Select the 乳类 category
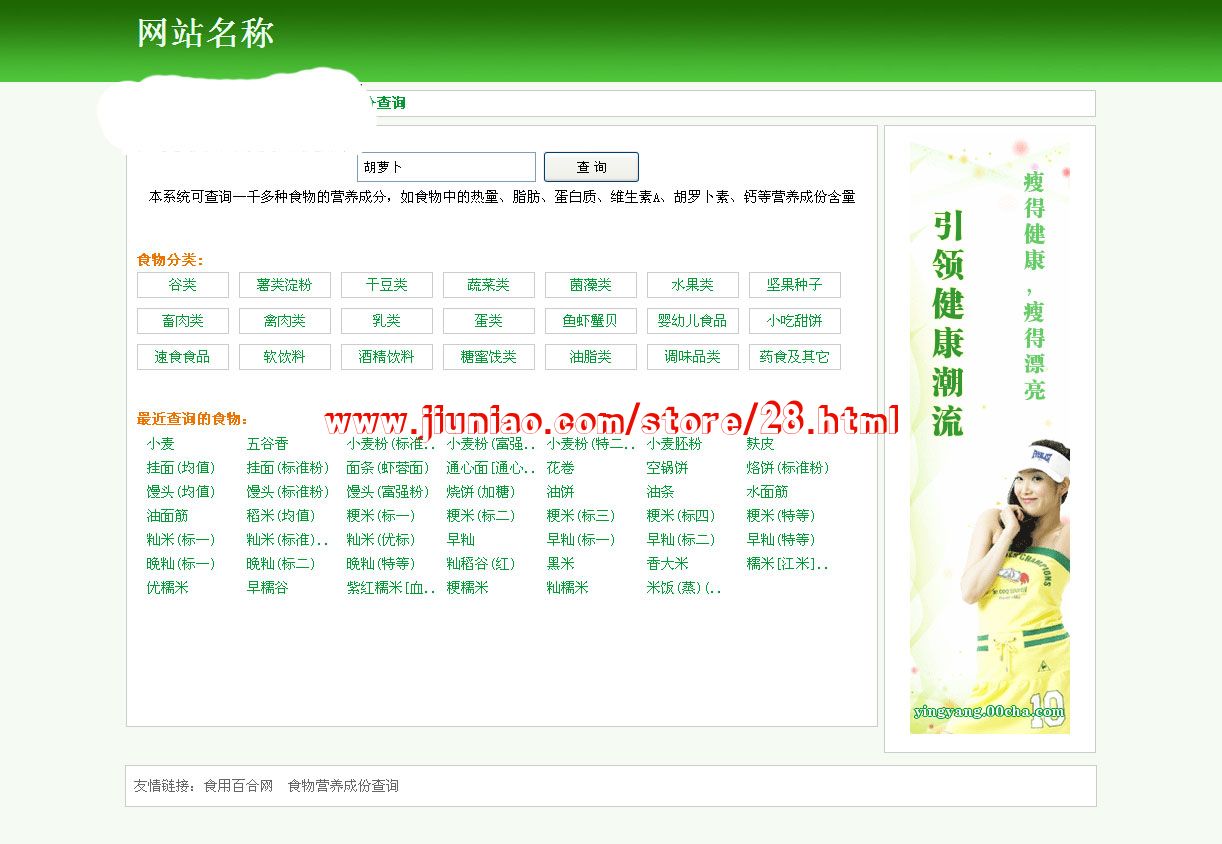The width and height of the screenshot is (1222, 844). 387,321
